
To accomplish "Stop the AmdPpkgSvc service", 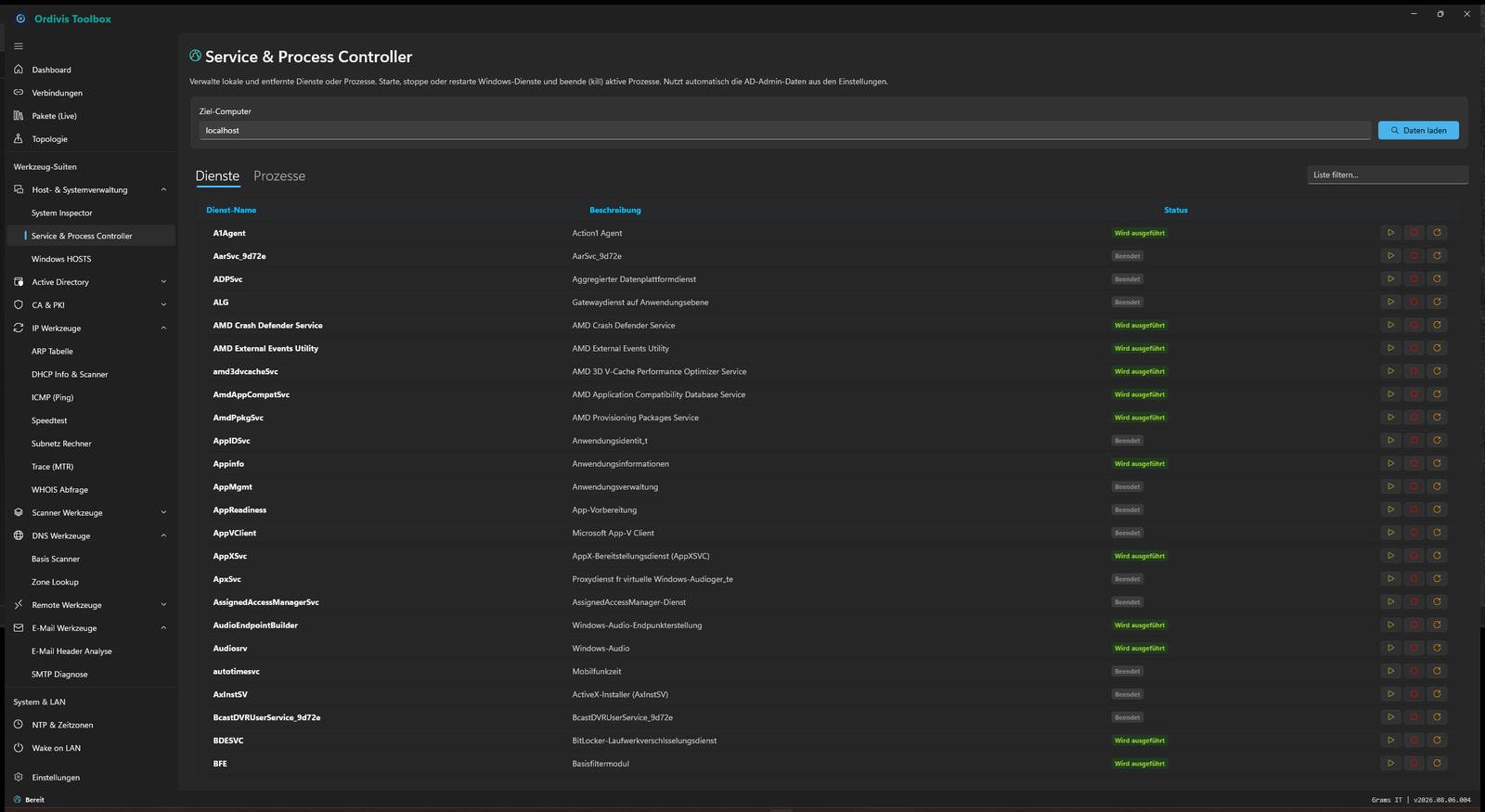I will [1414, 417].
